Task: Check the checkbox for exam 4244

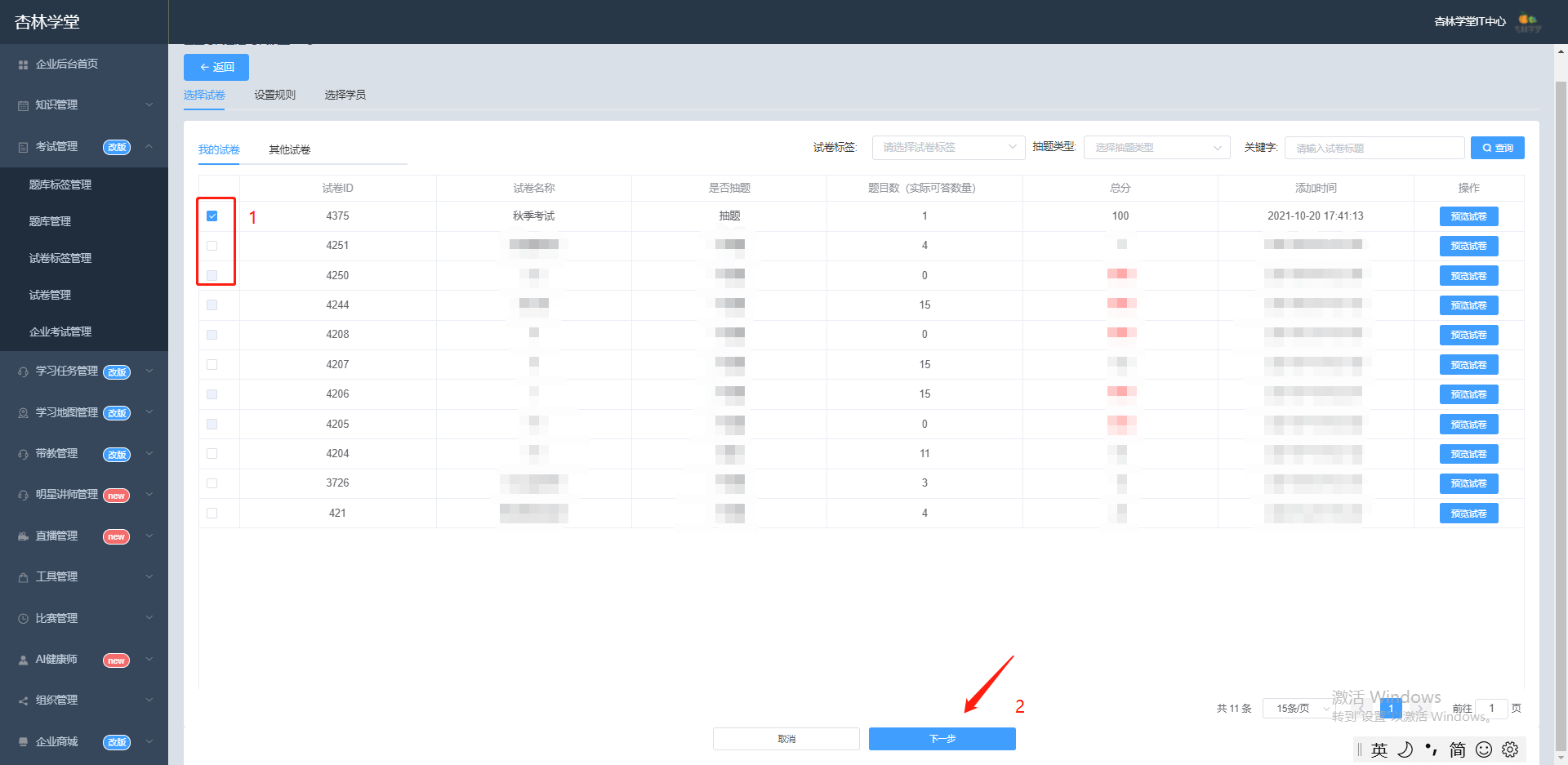Action: pos(212,305)
